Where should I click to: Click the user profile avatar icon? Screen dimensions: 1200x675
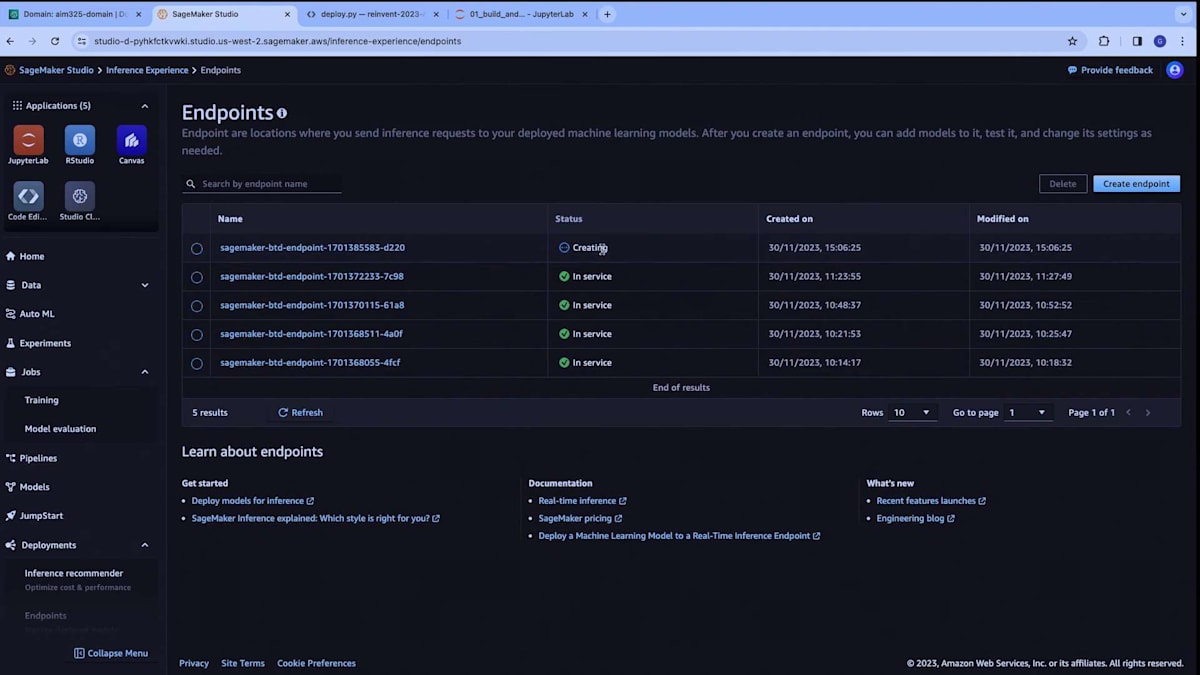pos(1175,70)
